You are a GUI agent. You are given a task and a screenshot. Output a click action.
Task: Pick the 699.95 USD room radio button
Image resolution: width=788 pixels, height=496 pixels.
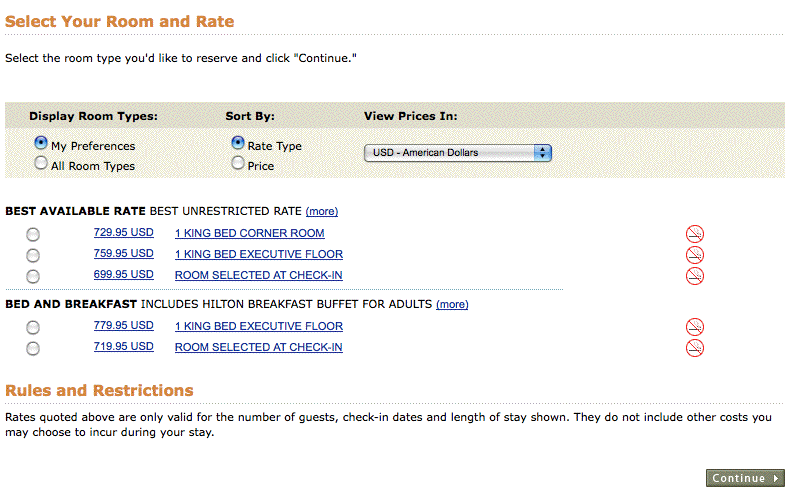pos(33,276)
